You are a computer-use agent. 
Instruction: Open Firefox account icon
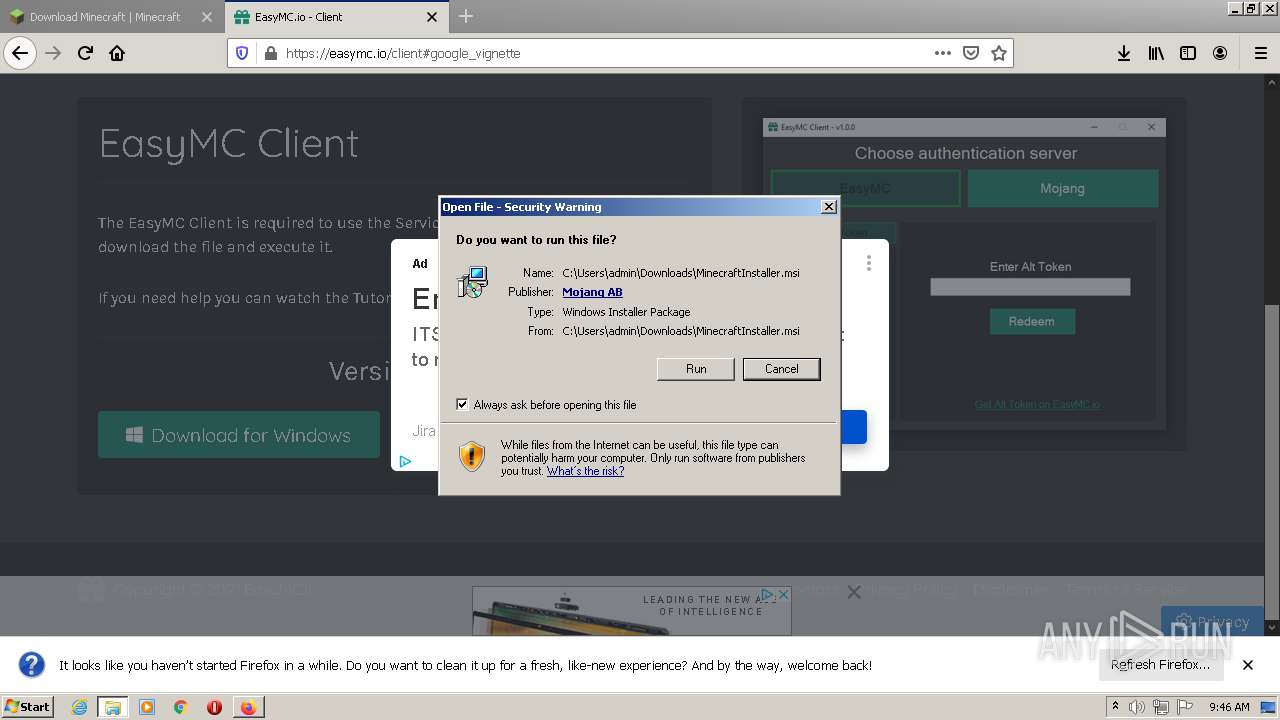[x=1220, y=53]
